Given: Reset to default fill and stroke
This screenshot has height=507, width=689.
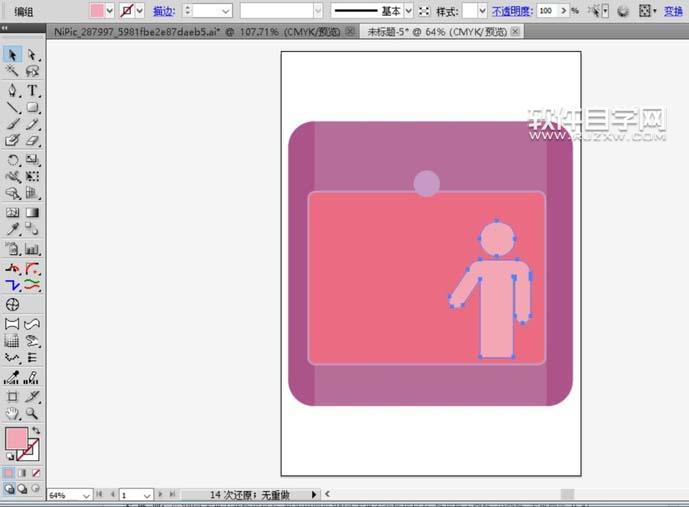Looking at the screenshot, I should [x=10, y=456].
